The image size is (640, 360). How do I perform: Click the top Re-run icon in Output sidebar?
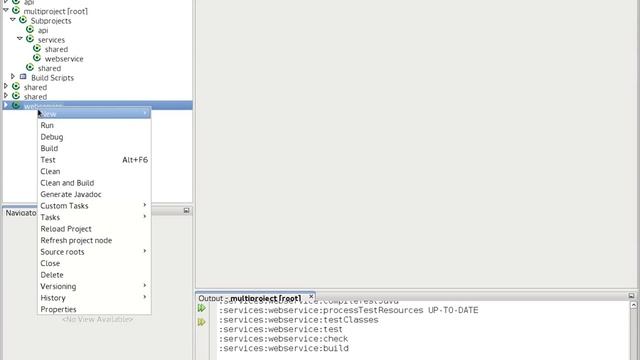202,308
